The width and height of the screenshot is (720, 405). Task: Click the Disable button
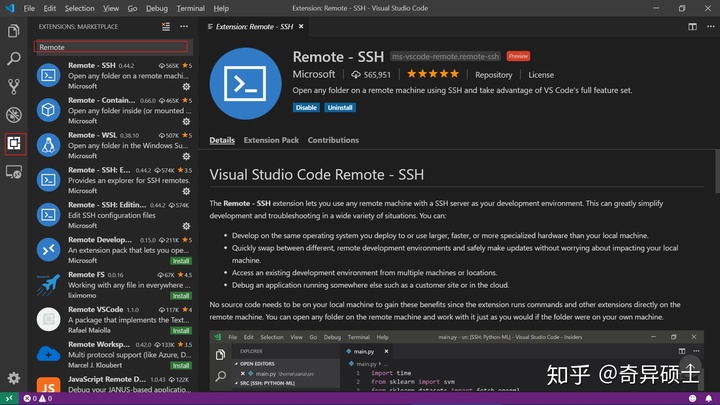click(306, 107)
